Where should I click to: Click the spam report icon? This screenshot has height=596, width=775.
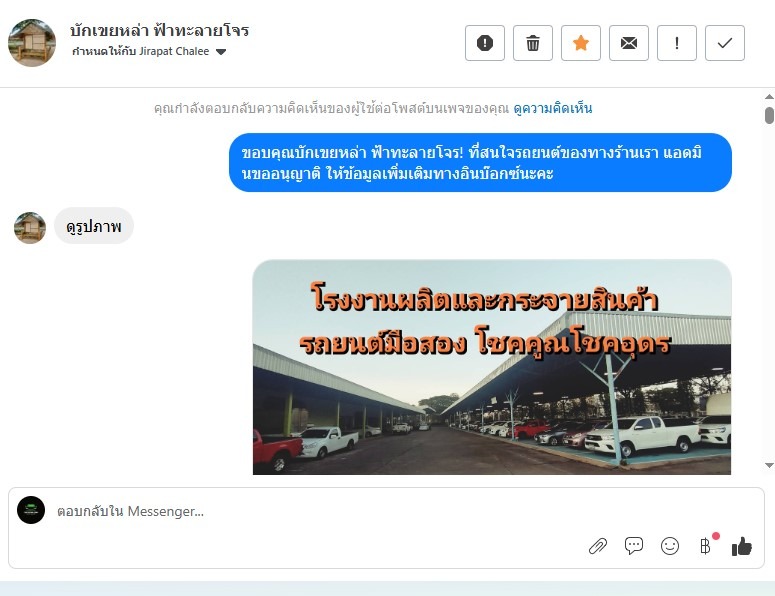[484, 43]
